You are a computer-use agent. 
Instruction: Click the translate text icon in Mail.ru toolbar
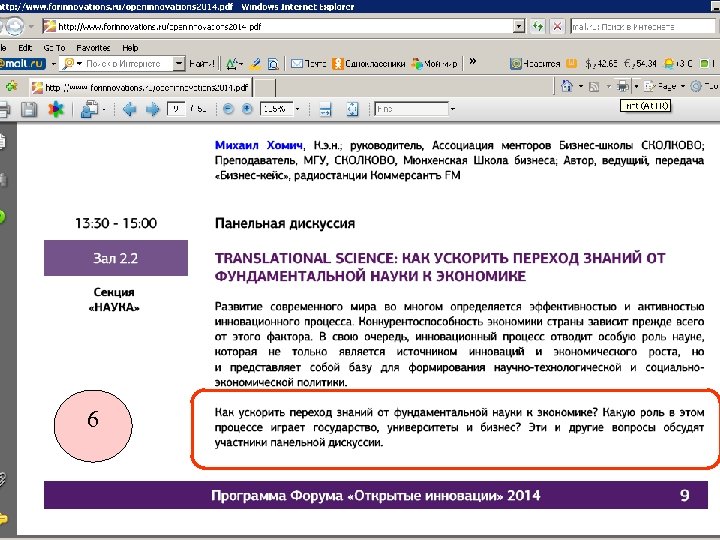pos(232,64)
